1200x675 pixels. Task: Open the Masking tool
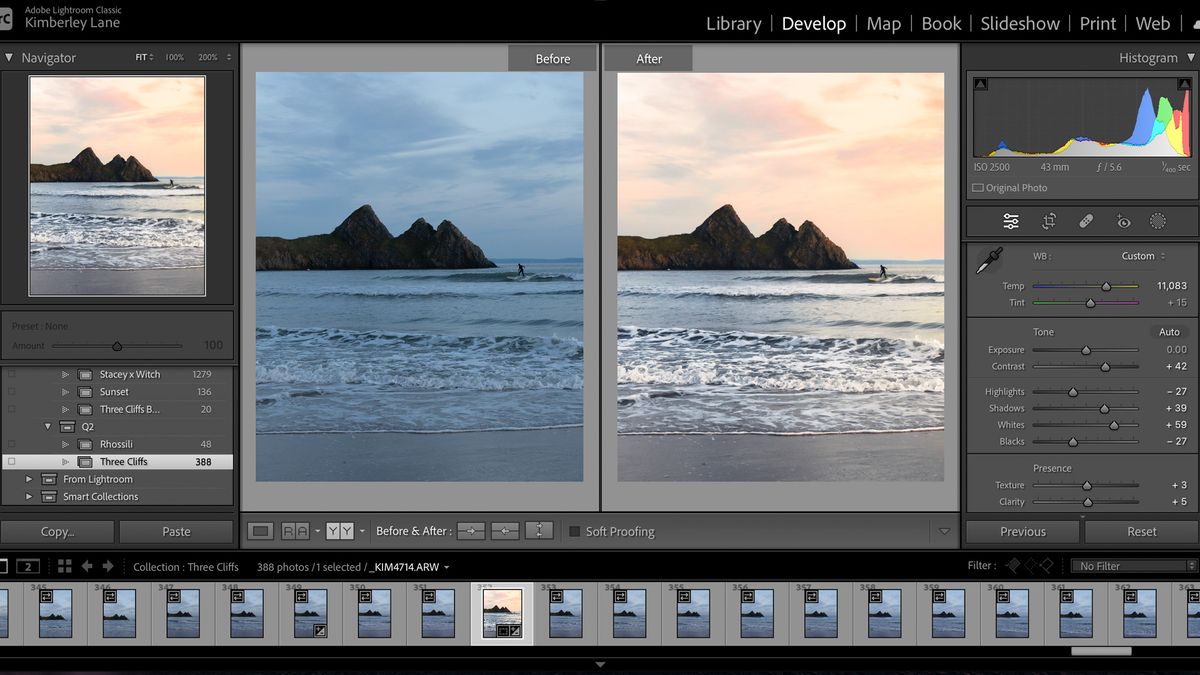[x=1157, y=221]
